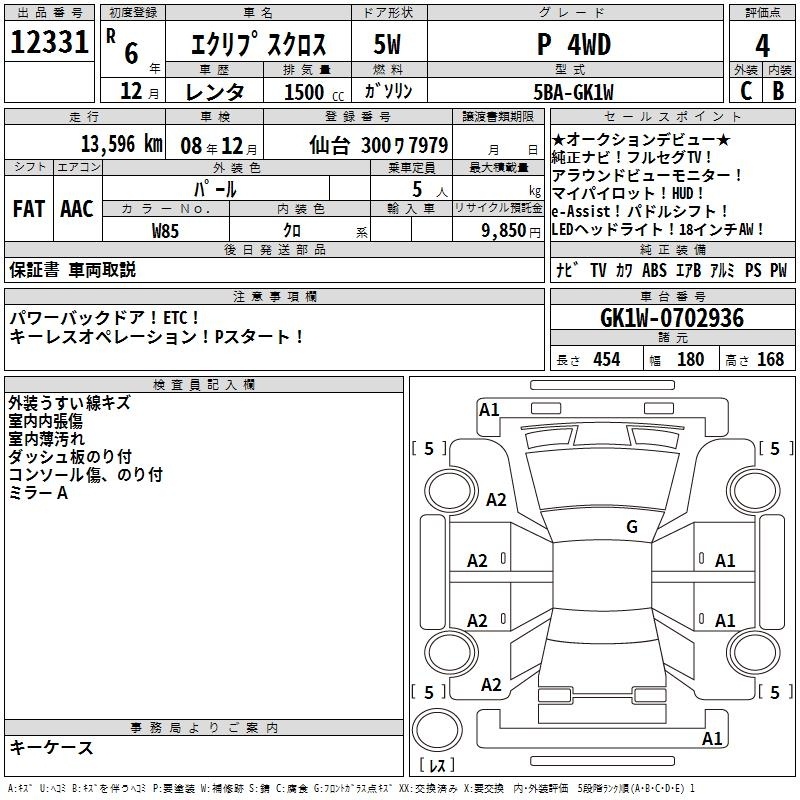Click the A1 mark below the rear bumper
Image resolution: width=800 pixels, height=800 pixels.
coord(712,739)
